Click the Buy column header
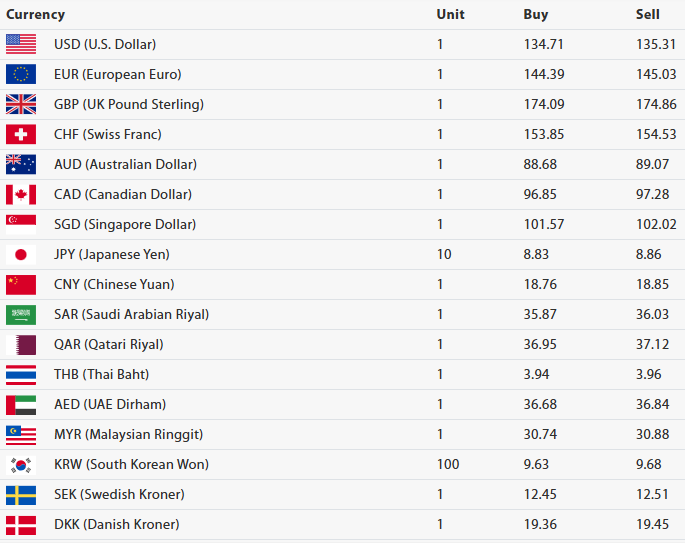This screenshot has height=543, width=685. coord(536,15)
